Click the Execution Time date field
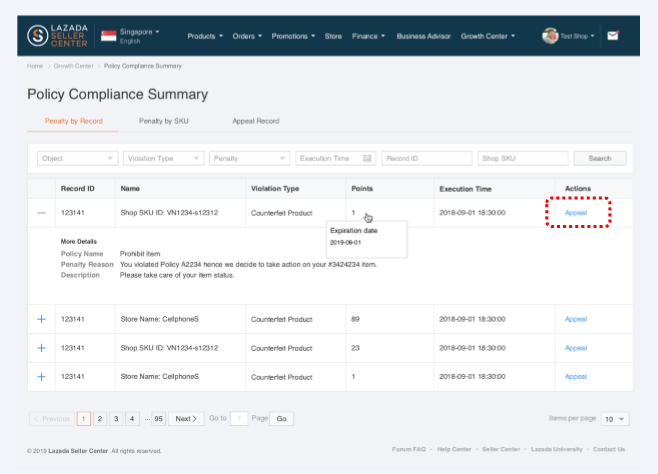 pos(335,159)
